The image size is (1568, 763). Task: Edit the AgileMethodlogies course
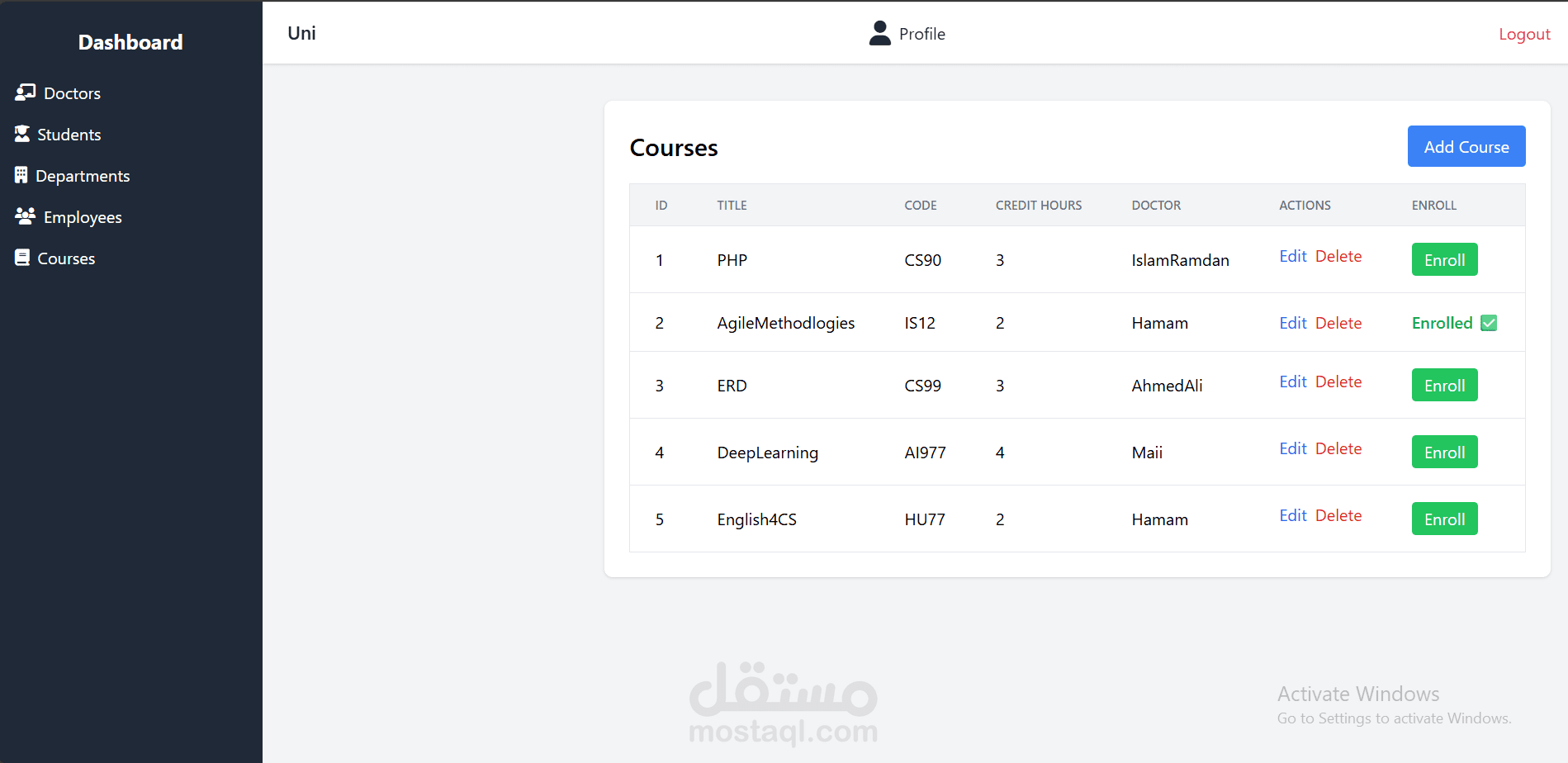click(x=1293, y=323)
